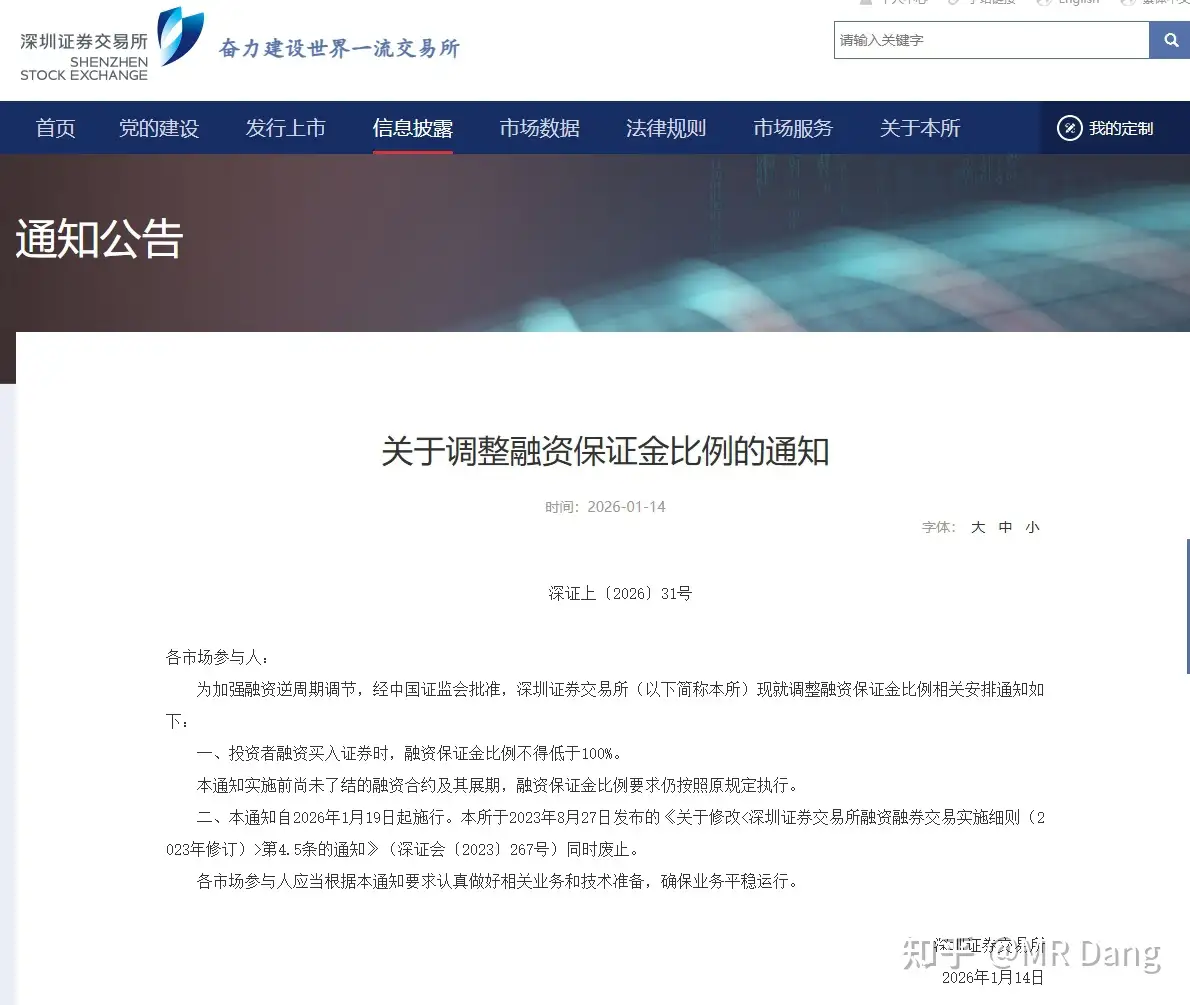Viewport: 1190px width, 1005px height.
Task: Click 市场服务 in the navigation bar
Action: [792, 128]
